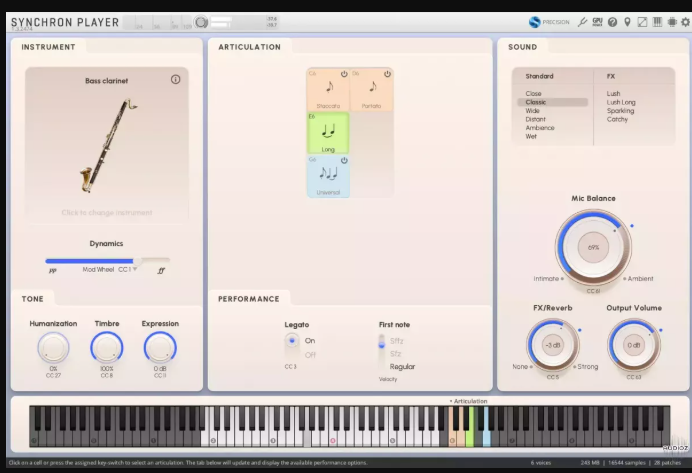Toggle the Staccato articulation power icon
The height and width of the screenshot is (473, 692).
344,74
